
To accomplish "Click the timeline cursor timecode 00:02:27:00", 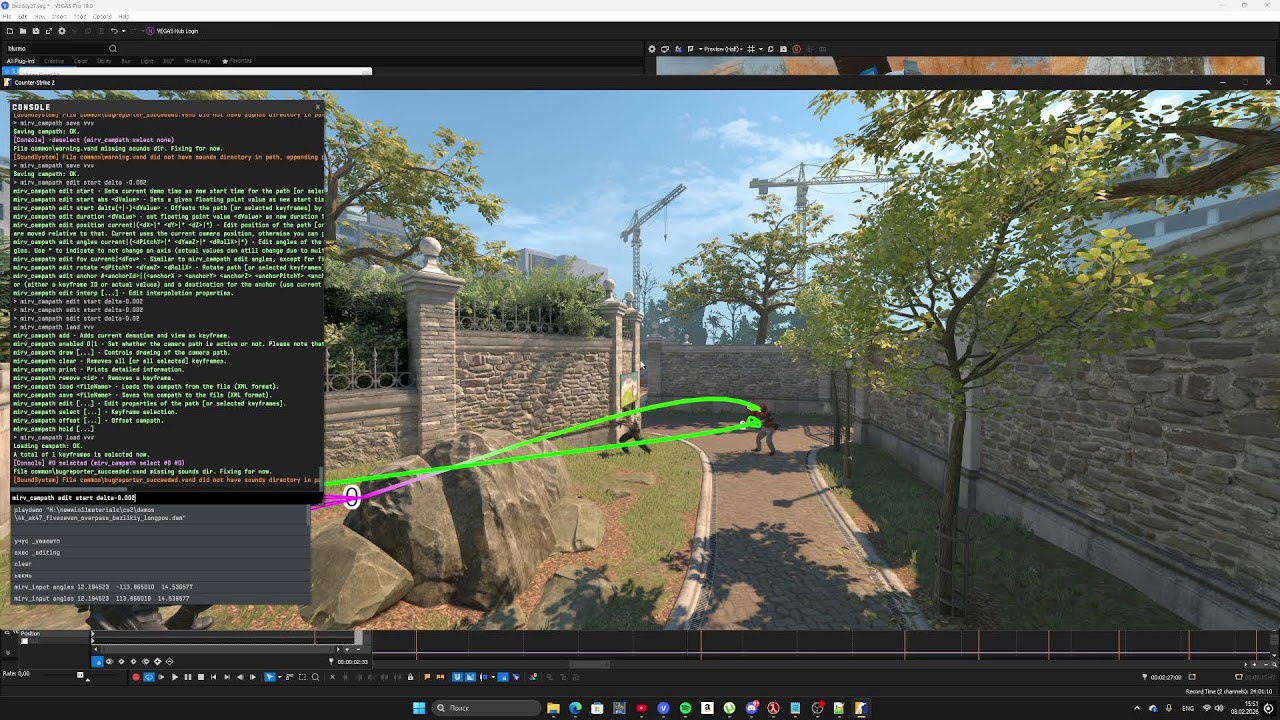I will click(x=1166, y=677).
